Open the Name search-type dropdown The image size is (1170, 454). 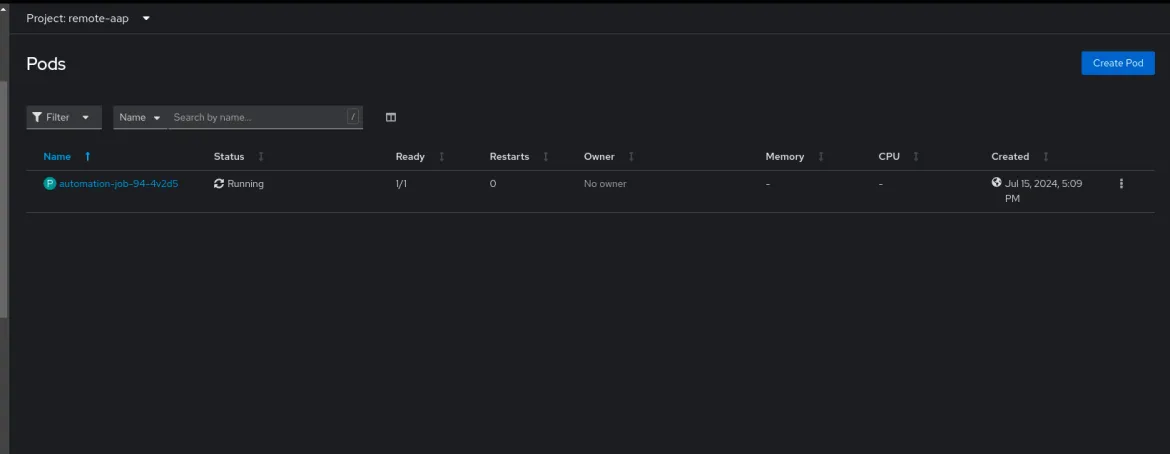(x=140, y=117)
